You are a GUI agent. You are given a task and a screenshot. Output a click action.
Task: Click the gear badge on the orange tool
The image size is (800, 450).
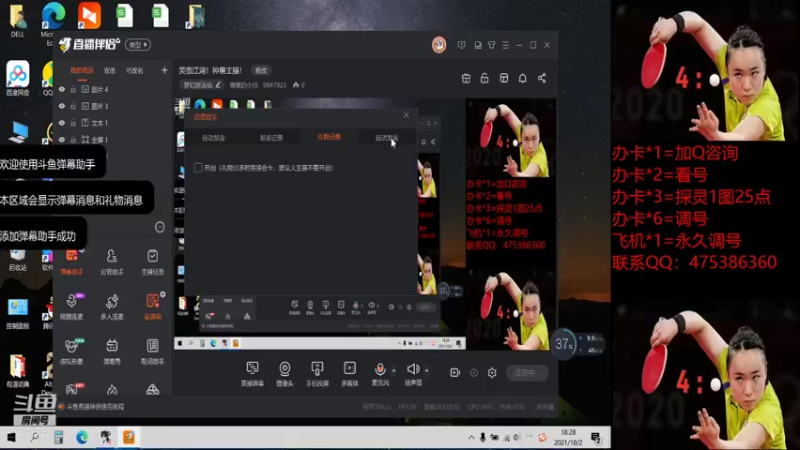(x=163, y=294)
